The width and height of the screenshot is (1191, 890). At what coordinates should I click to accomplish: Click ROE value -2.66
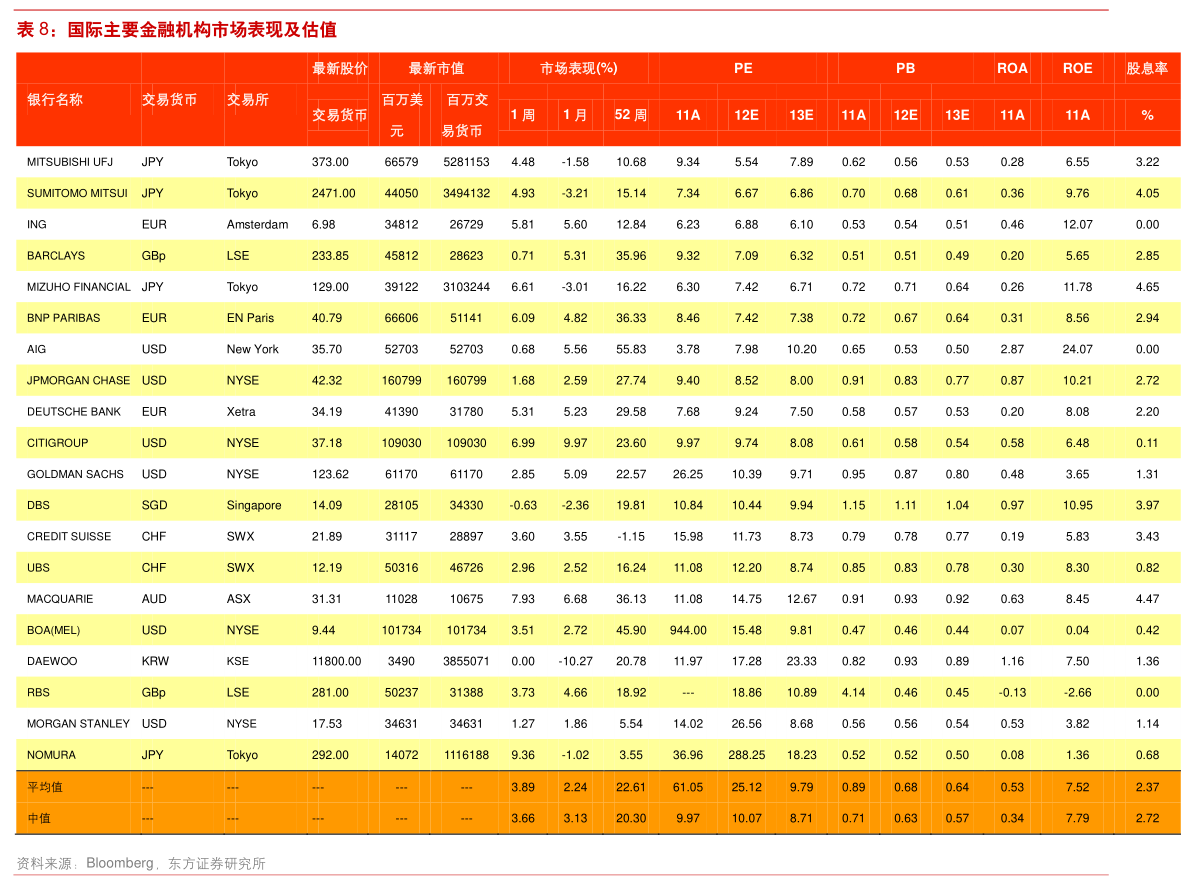pos(1077,692)
